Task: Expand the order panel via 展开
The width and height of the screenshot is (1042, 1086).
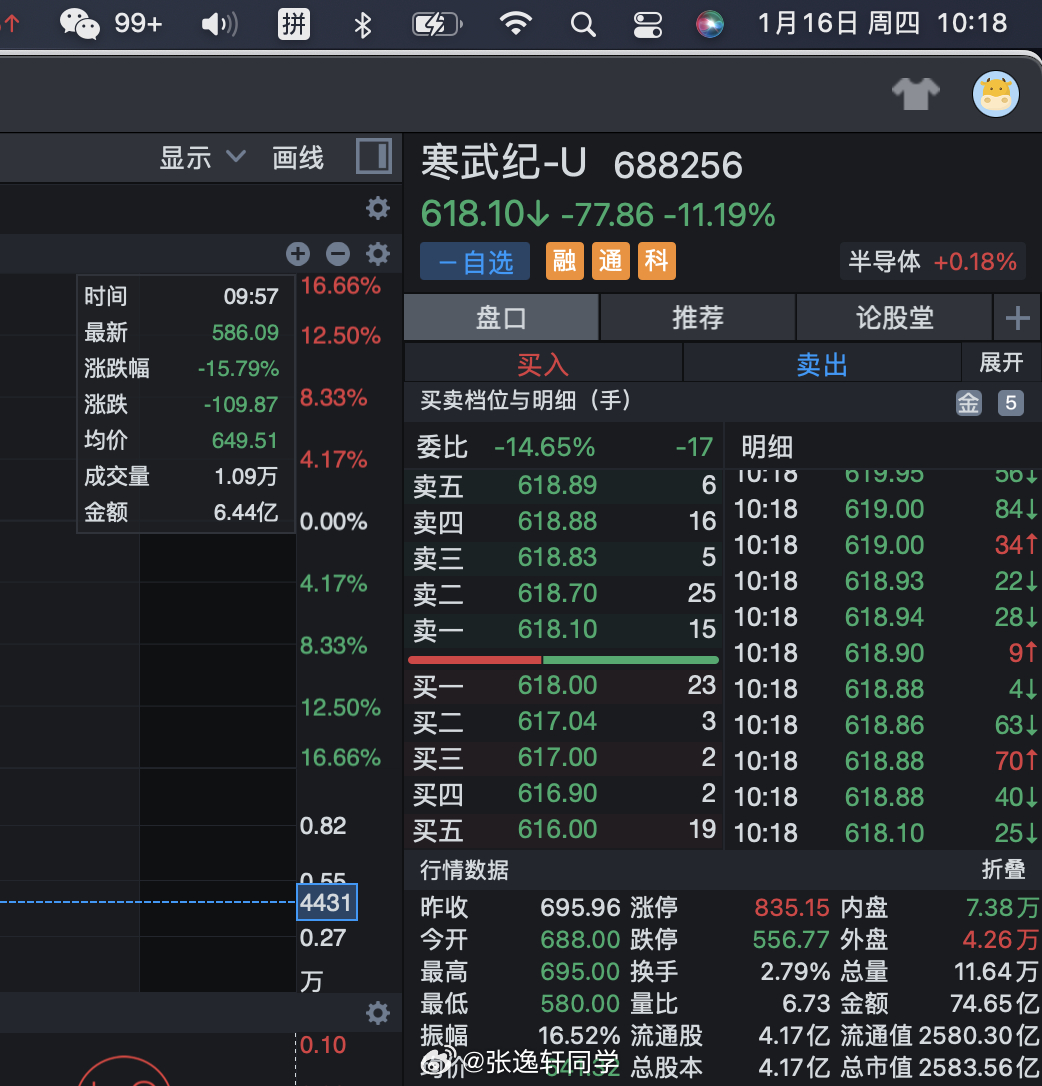Action: [1001, 362]
